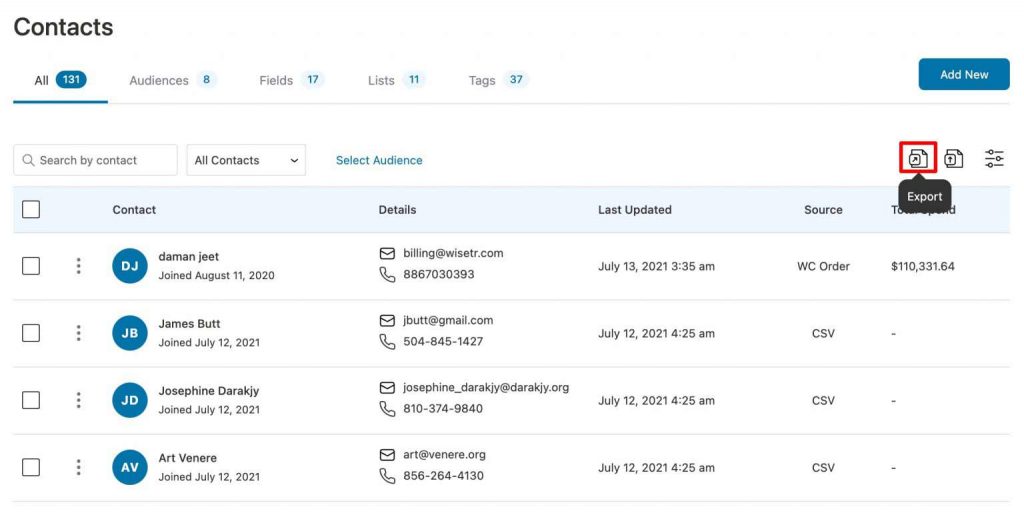Open the three-dot menu for Art Venere
The height and width of the screenshot is (515, 1024).
78,467
